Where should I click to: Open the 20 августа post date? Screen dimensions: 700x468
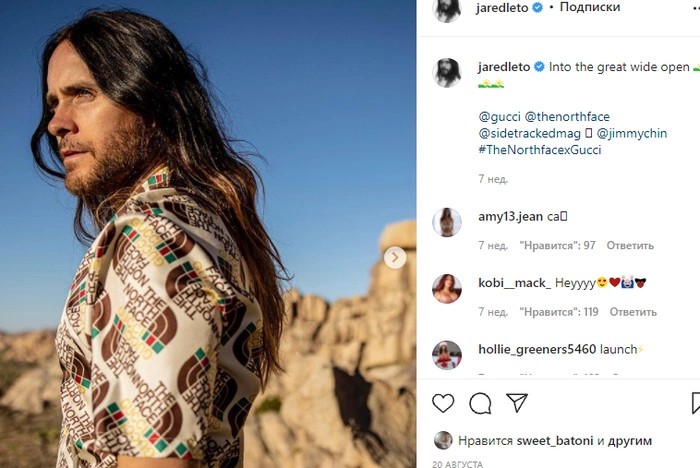pos(458,464)
